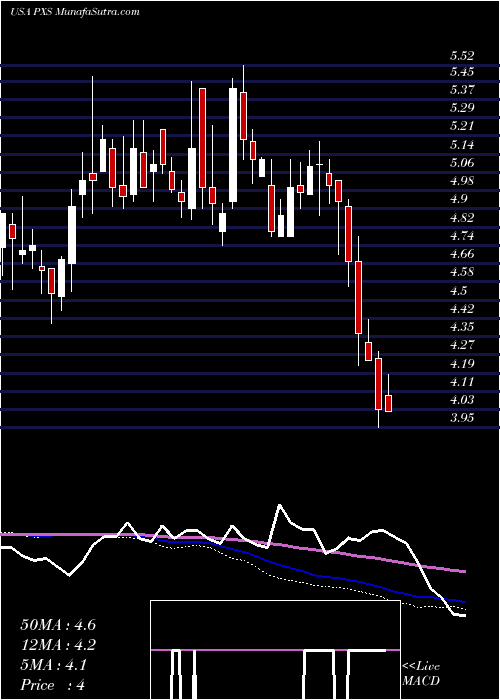Screen dimensions: 500x700
Task: Click the 4.35 price axis label
Action: [462, 327]
